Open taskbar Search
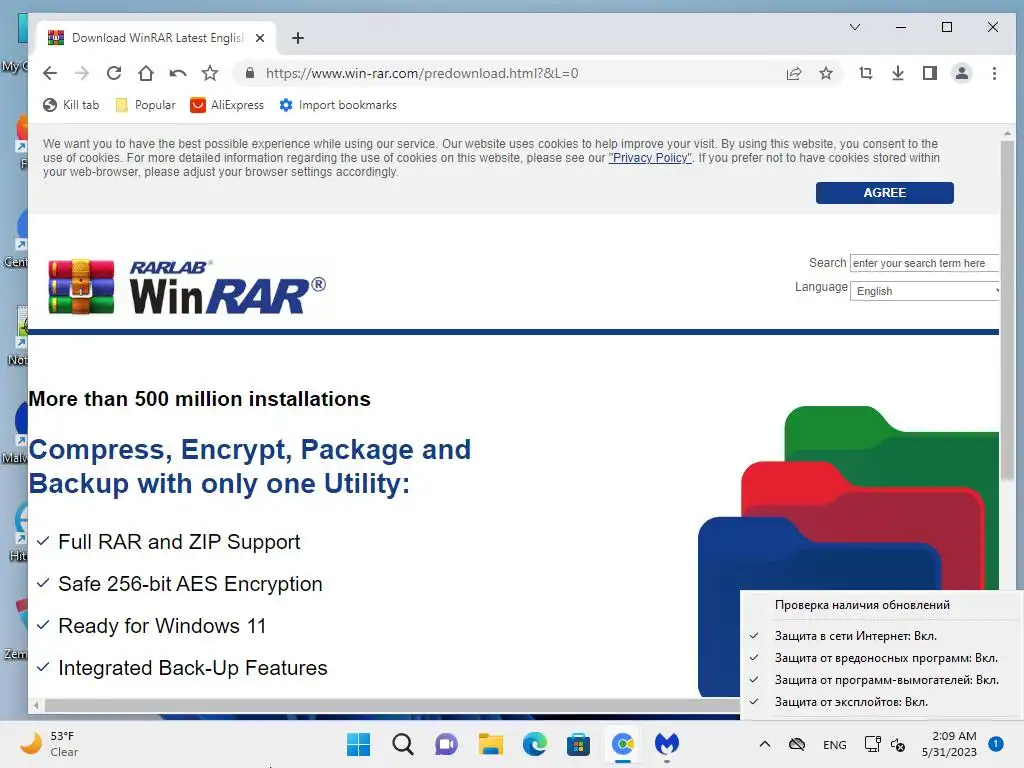 pyautogui.click(x=403, y=744)
